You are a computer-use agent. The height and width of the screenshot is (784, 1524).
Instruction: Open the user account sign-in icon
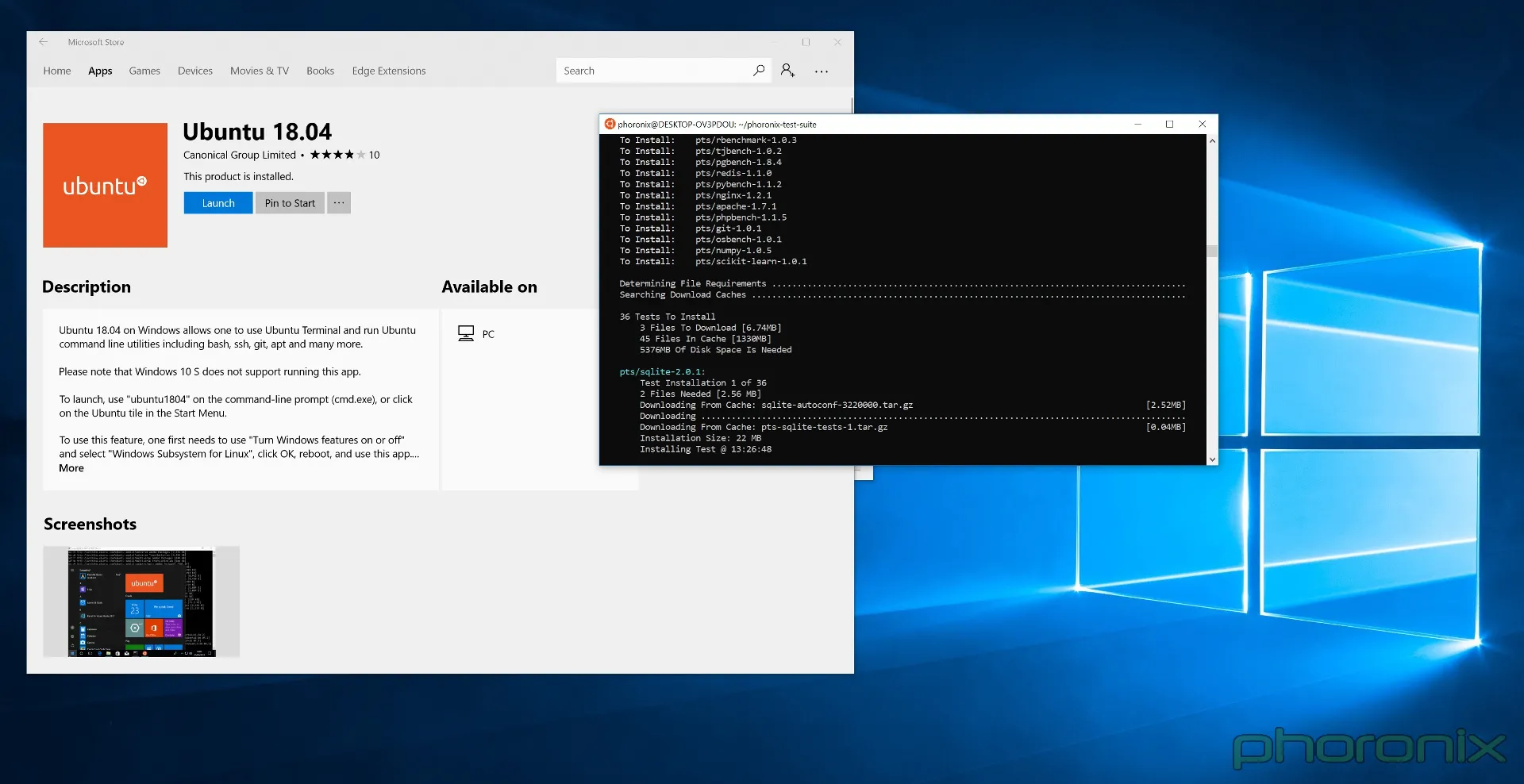tap(787, 71)
